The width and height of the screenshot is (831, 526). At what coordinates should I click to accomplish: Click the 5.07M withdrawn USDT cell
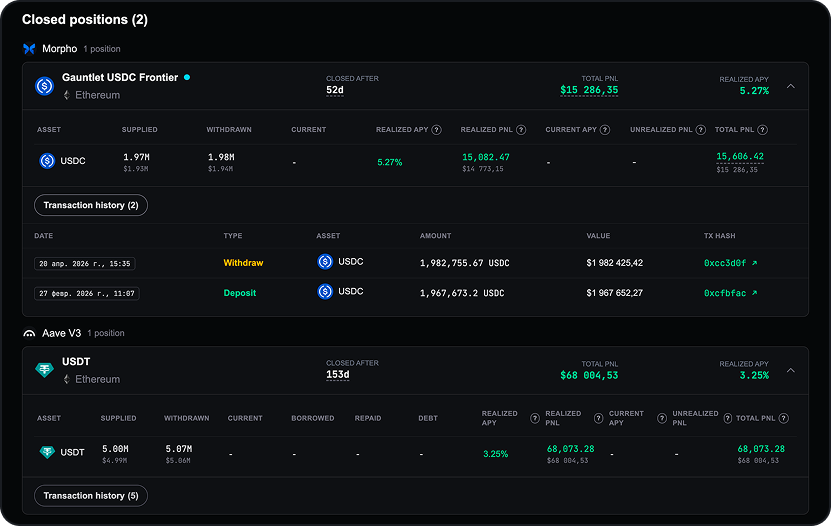[179, 449]
